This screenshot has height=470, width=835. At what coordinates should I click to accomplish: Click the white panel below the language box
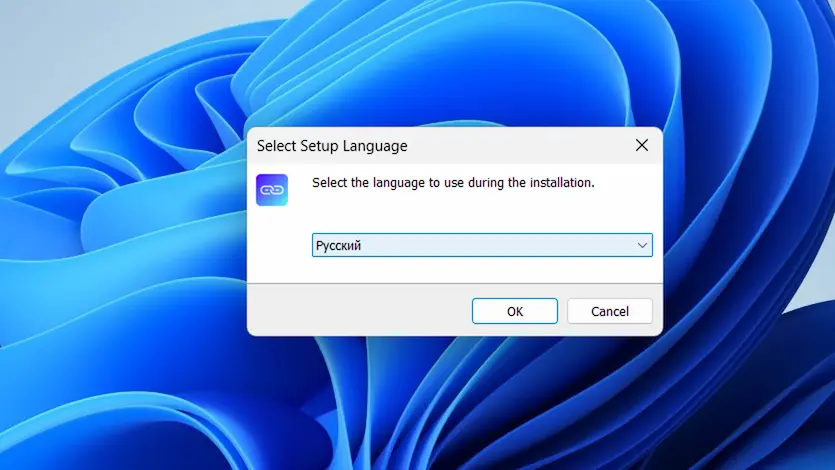point(480,270)
